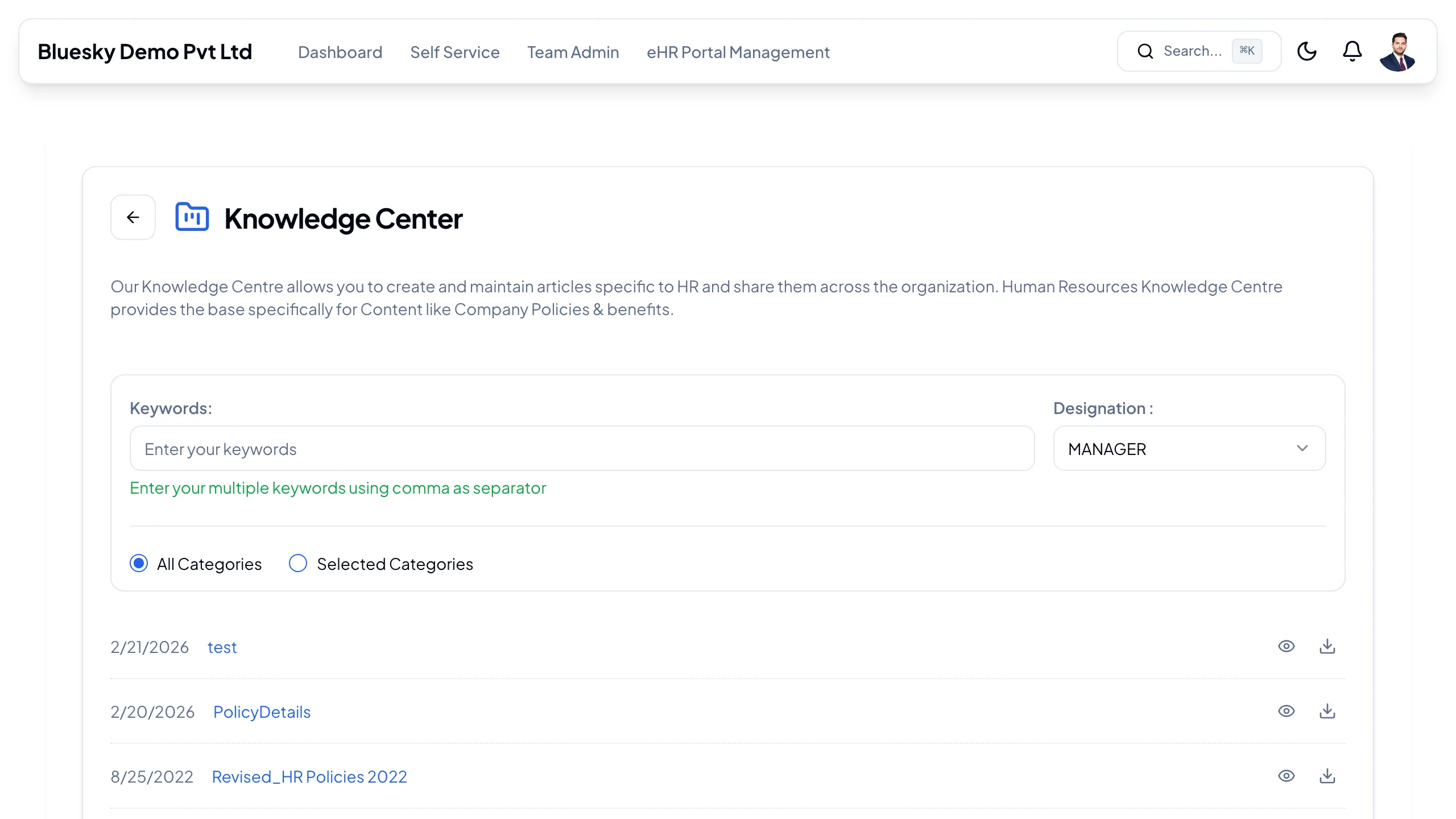Preview Revised_HR Policies 2022 document

click(1287, 776)
